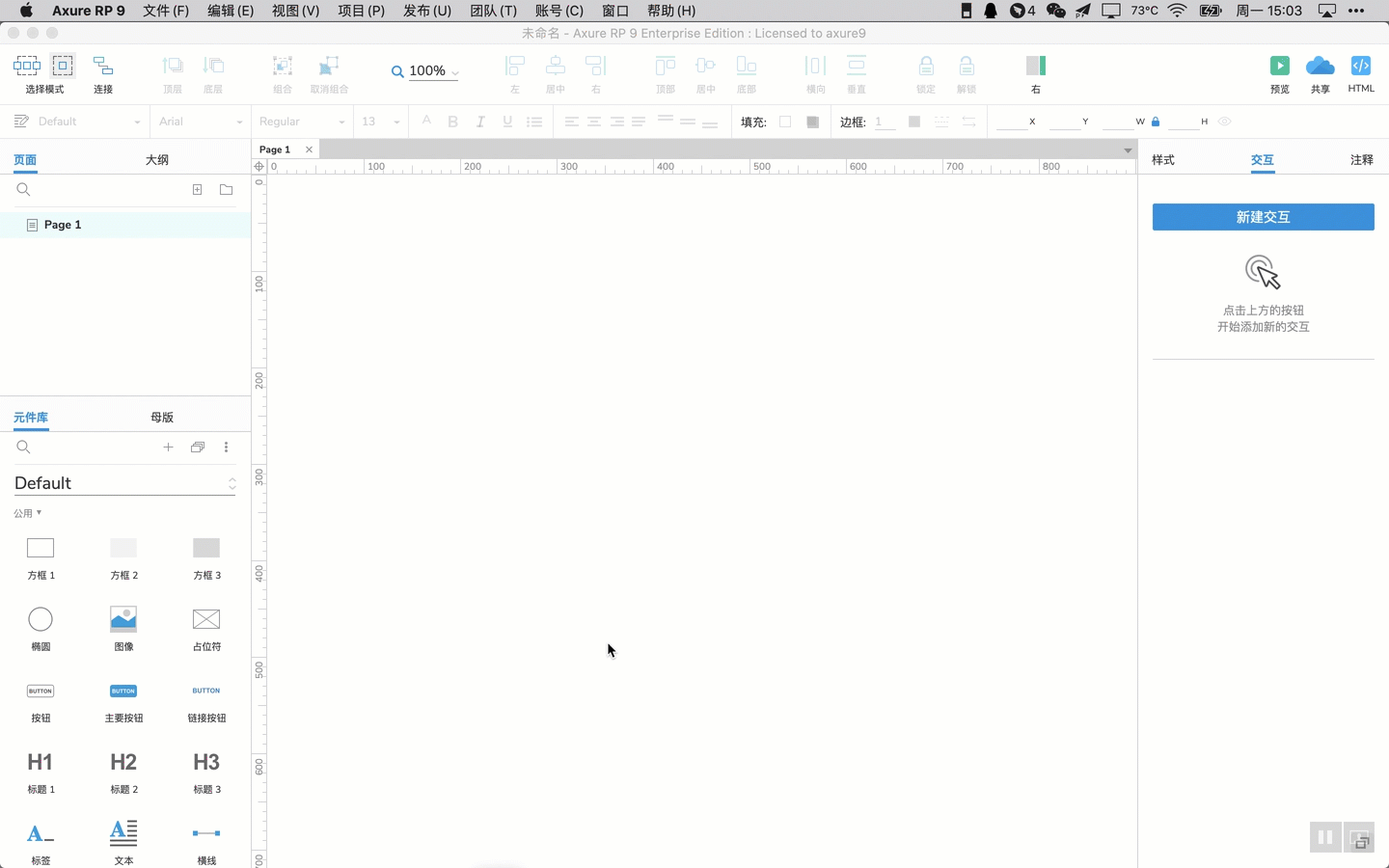Click the align 左 icon in toolbar

click(515, 66)
